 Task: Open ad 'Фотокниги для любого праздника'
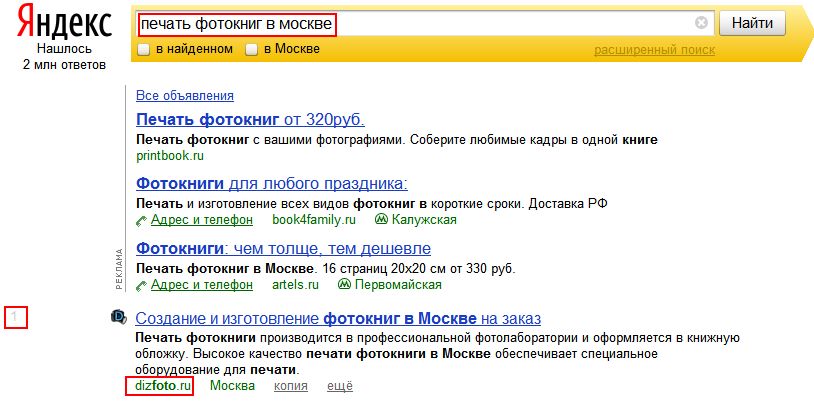coord(272,184)
